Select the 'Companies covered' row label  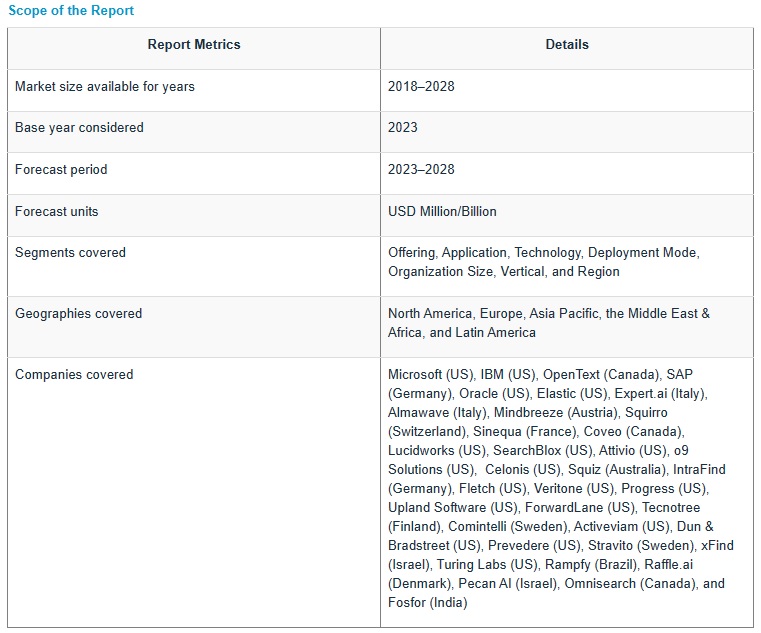[74, 375]
